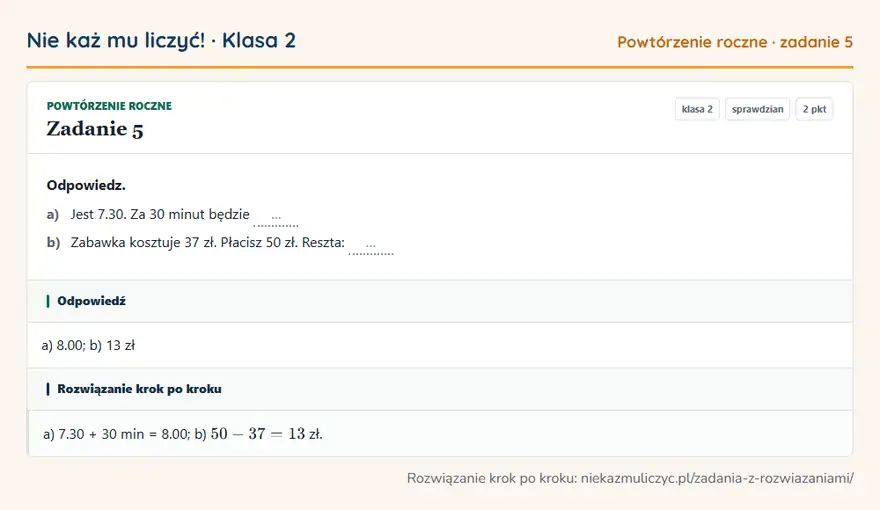
Task: Click the 'sprawdzian' tag
Action: 757,109
